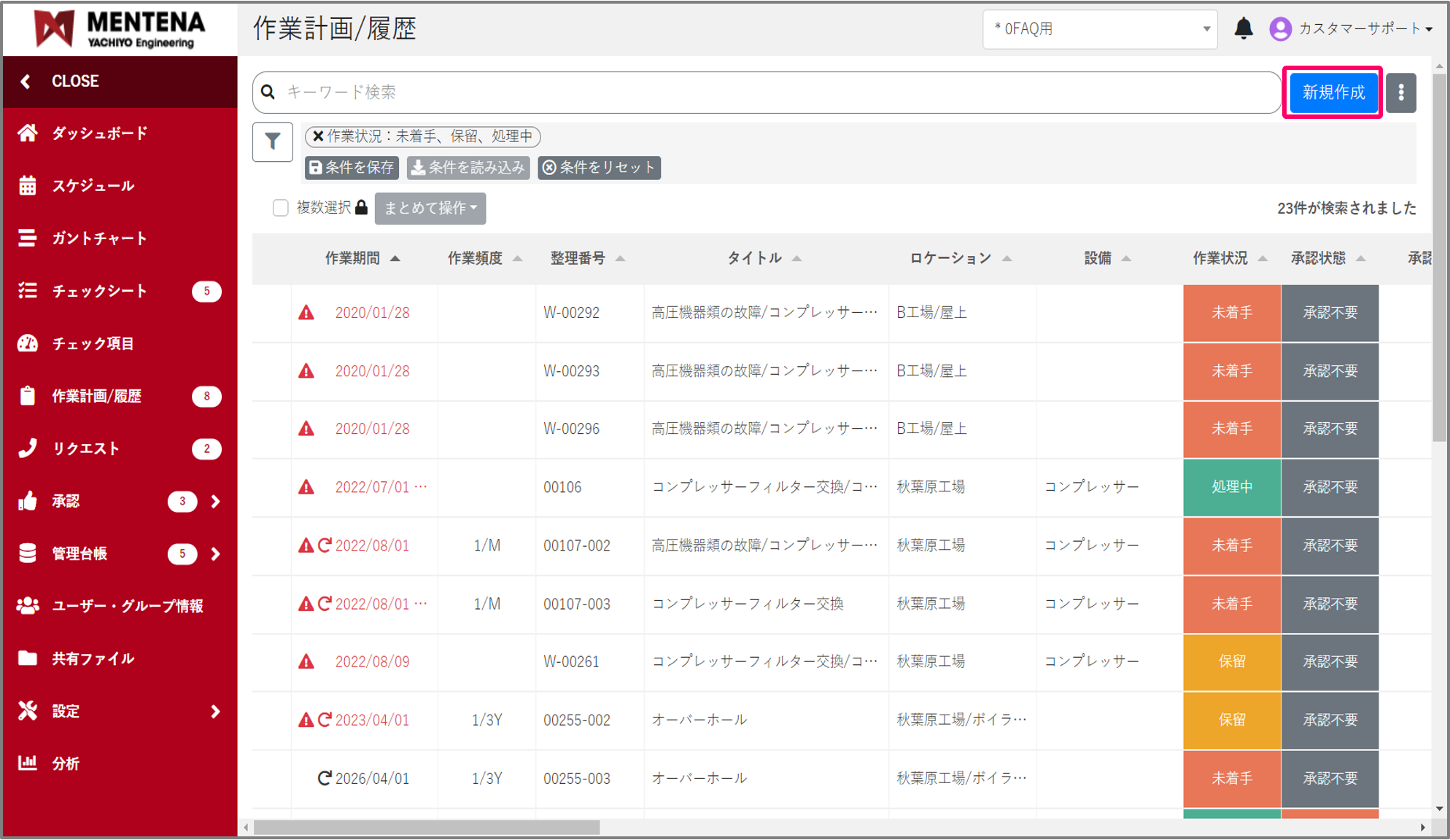Open the まとめて操作 dropdown
This screenshot has width=1450, height=840.
pyautogui.click(x=430, y=208)
